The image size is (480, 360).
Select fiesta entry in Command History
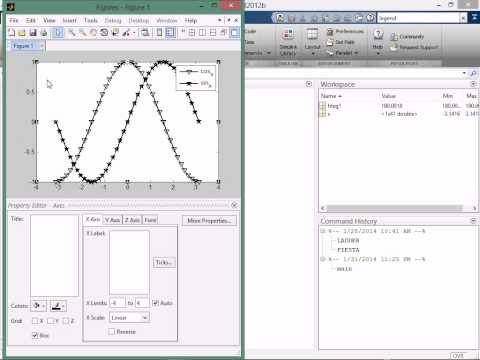click(x=348, y=250)
